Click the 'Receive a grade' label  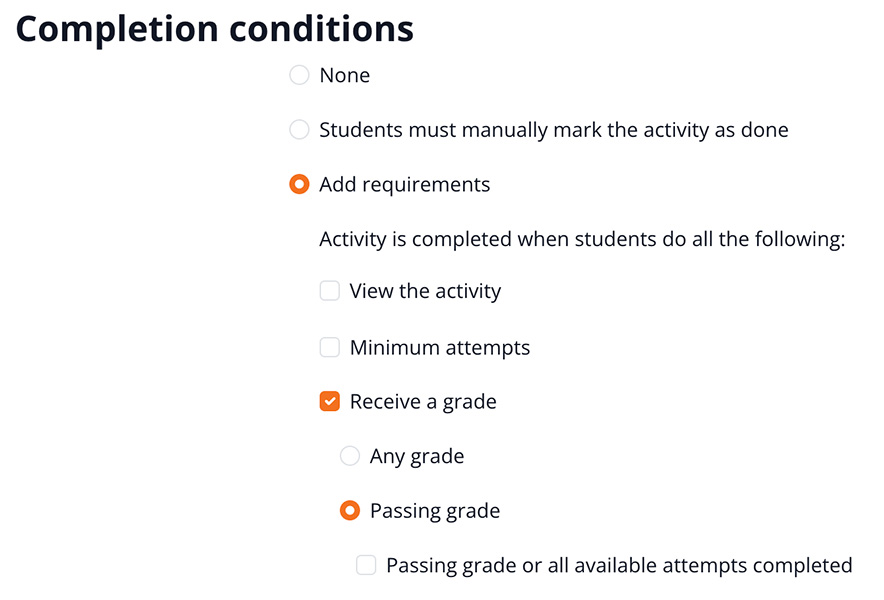[423, 402]
